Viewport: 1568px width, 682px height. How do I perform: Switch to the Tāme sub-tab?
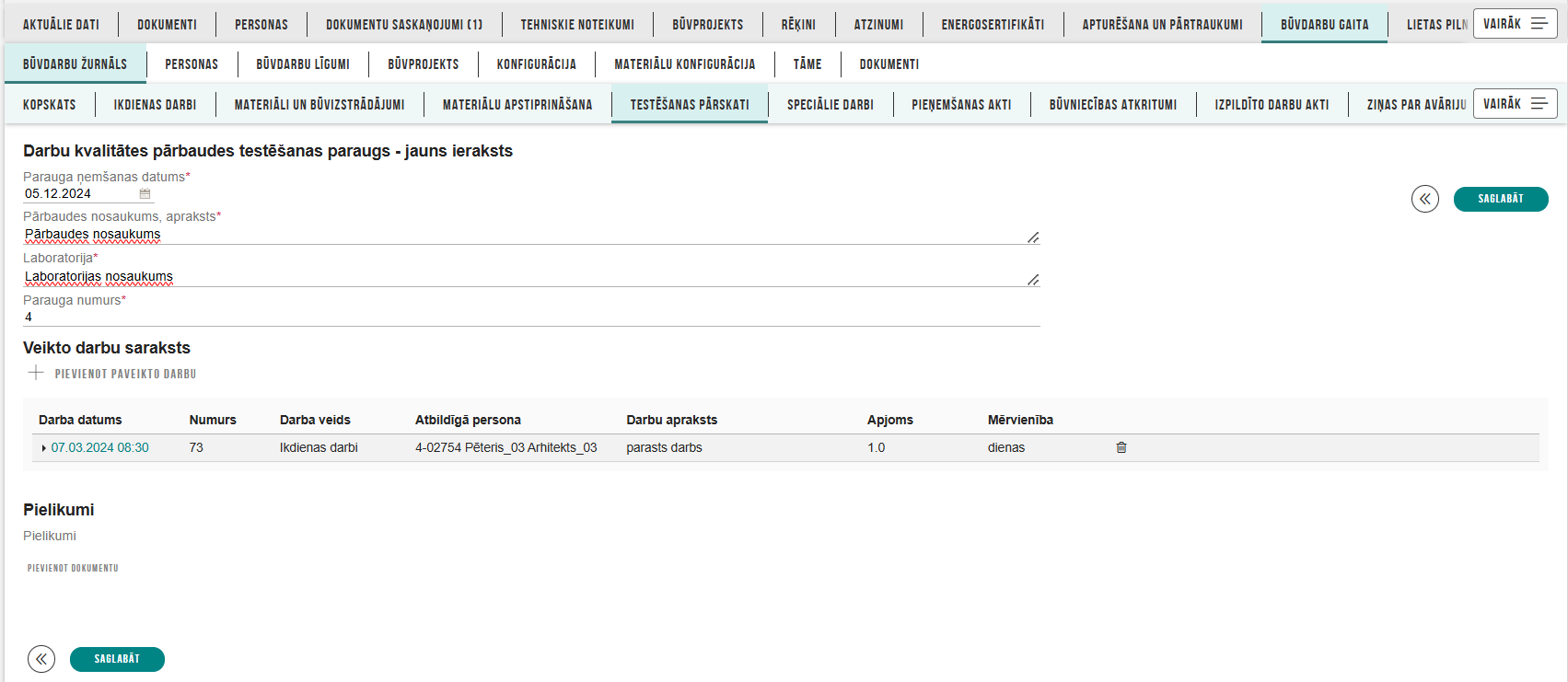click(x=807, y=64)
